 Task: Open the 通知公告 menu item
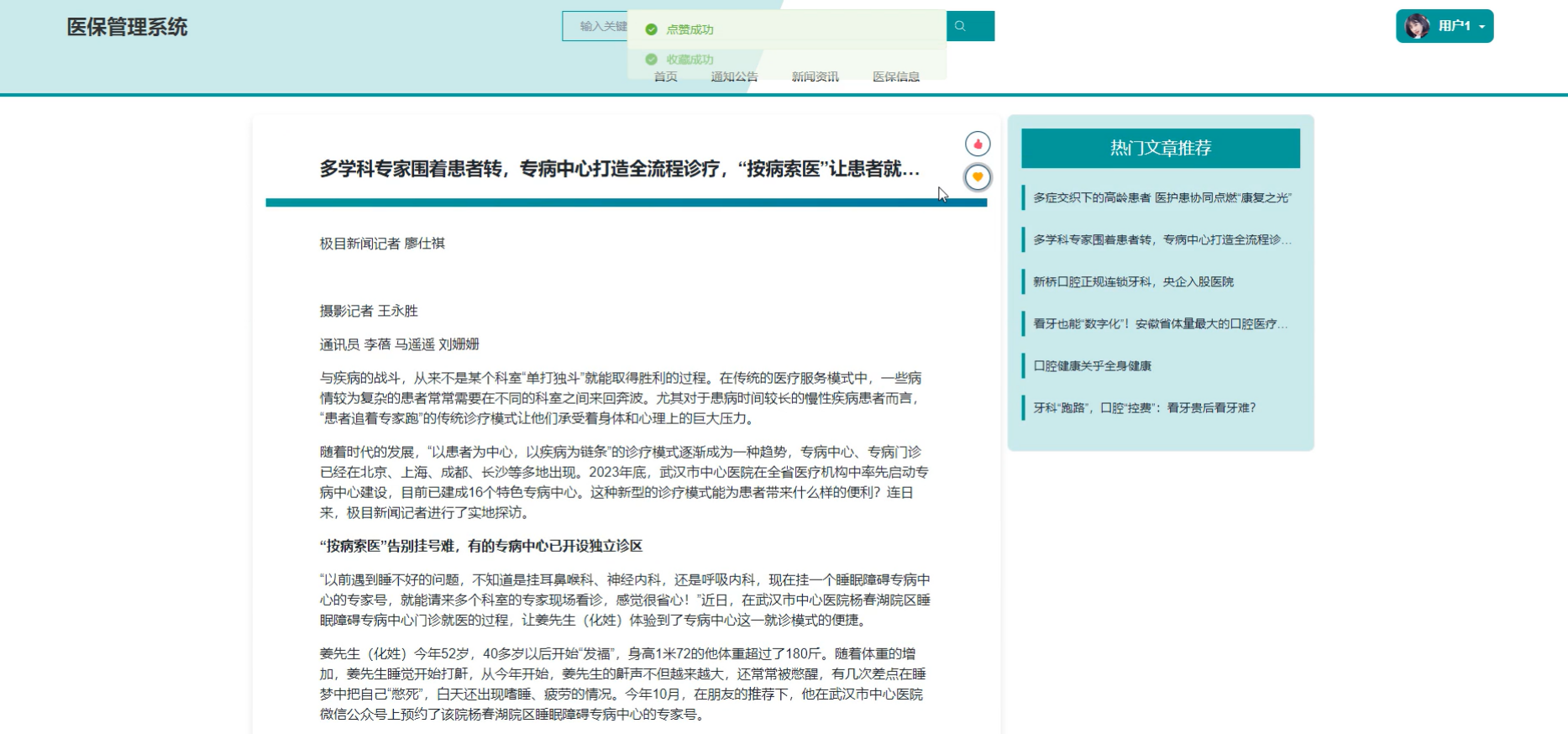click(x=734, y=76)
